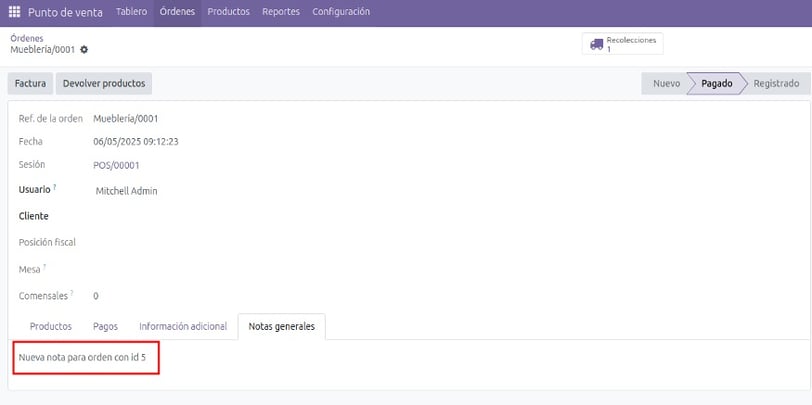Click the note text 'Nueva nota para orden con id 5'
Screen dimensions: 812x405
(x=82, y=357)
